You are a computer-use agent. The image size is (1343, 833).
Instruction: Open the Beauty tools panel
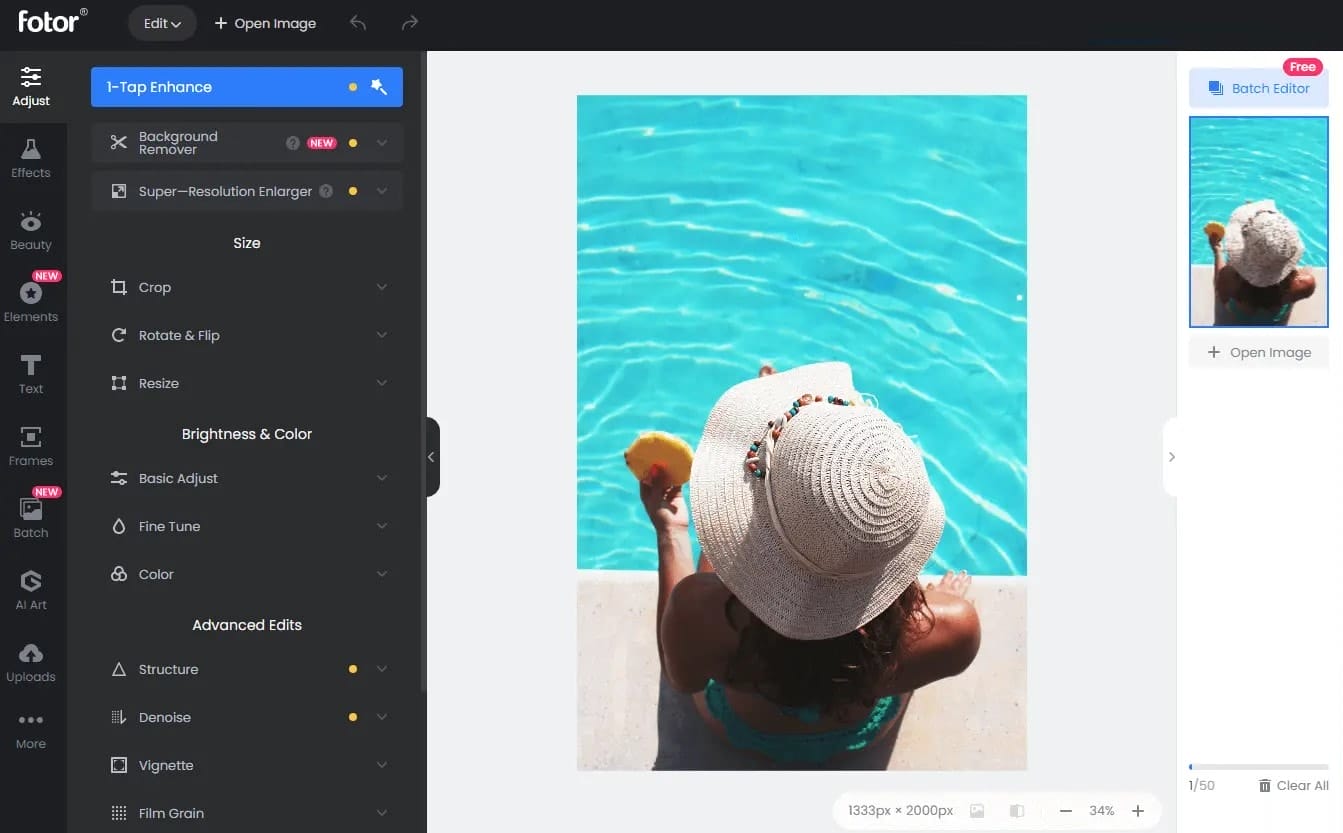coord(31,230)
